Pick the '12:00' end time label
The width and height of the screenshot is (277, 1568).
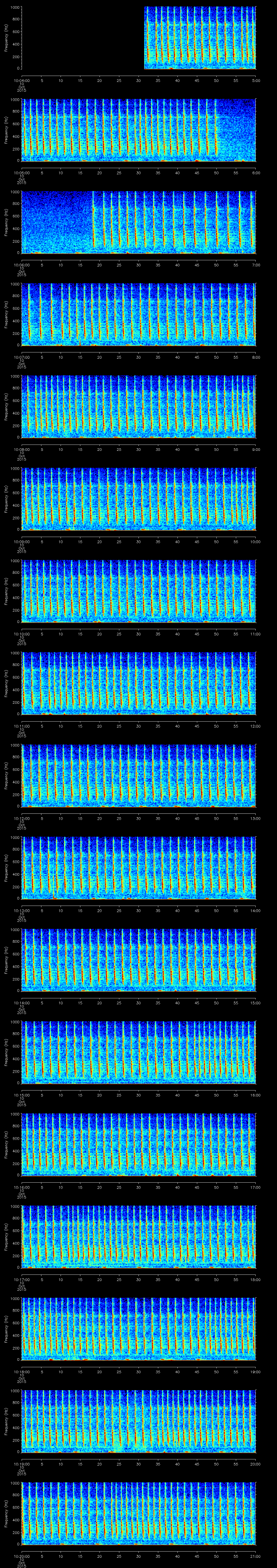[x=256, y=726]
